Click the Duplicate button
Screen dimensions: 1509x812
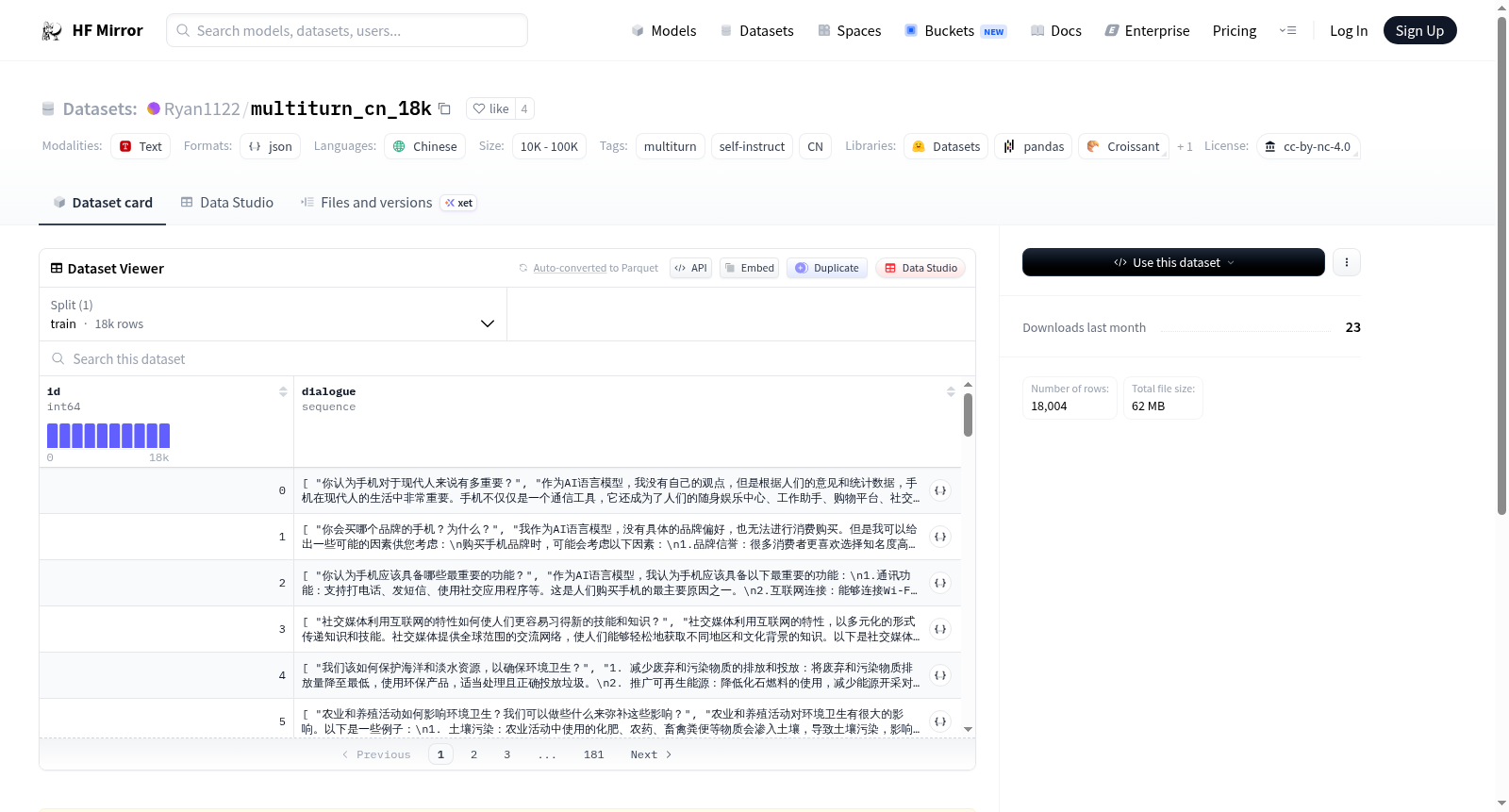click(x=827, y=268)
